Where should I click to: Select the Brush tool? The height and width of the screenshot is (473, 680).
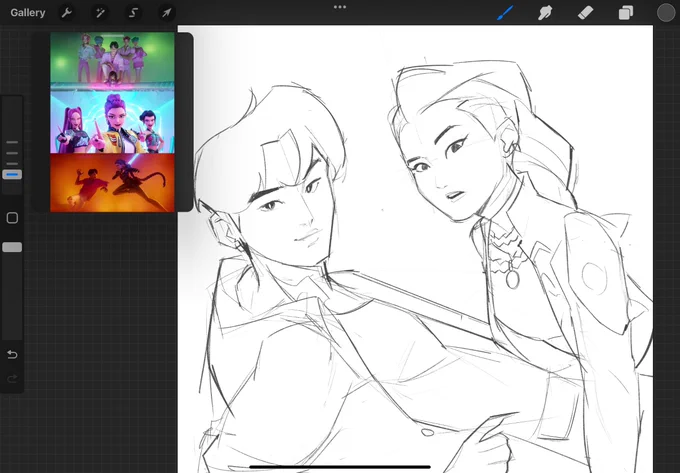(505, 13)
